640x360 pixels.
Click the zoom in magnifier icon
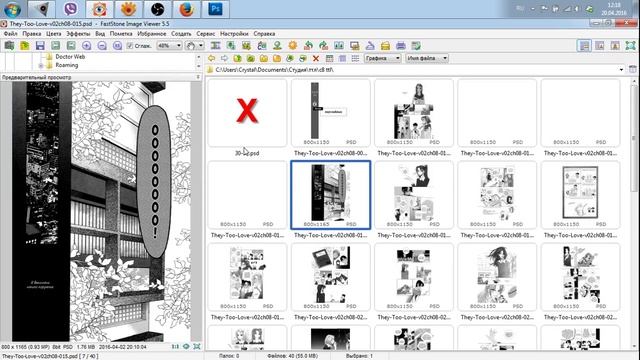87,46
